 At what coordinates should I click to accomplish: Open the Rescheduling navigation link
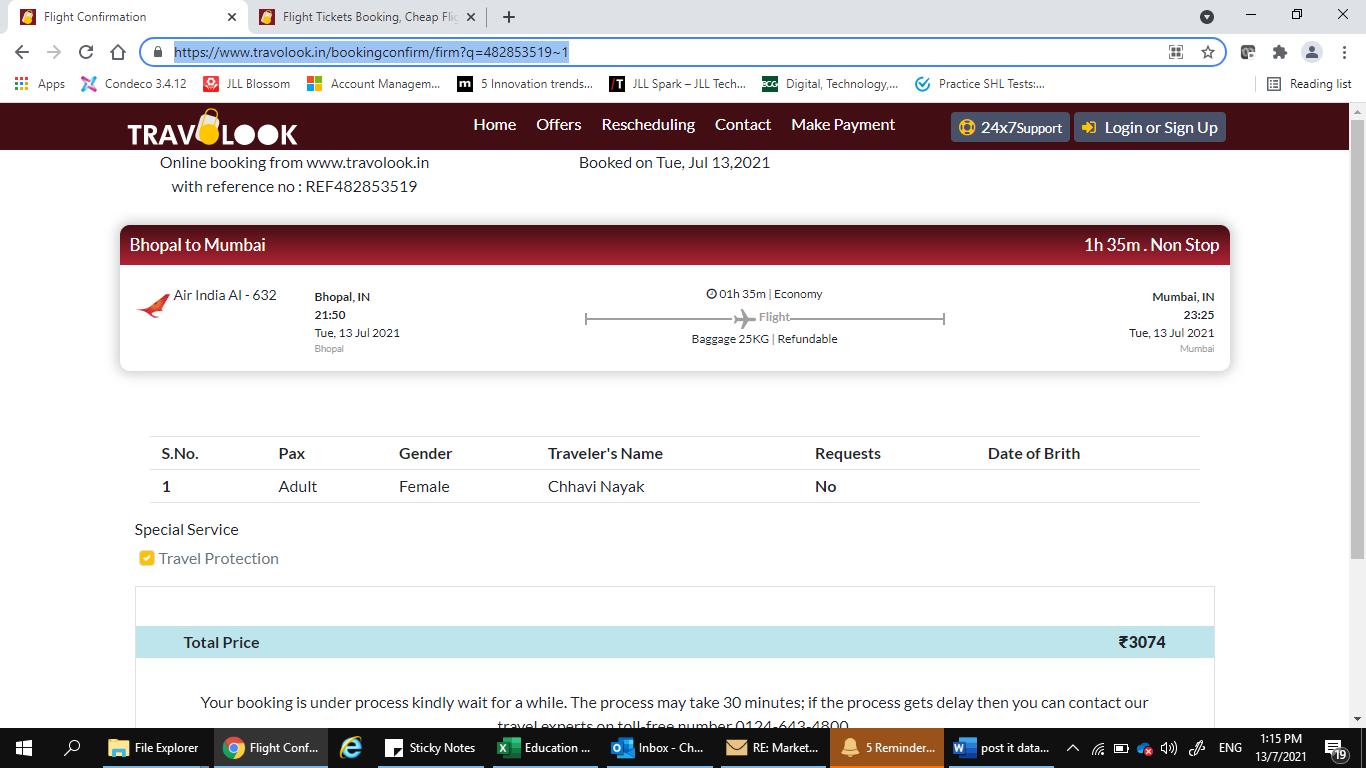pyautogui.click(x=648, y=125)
